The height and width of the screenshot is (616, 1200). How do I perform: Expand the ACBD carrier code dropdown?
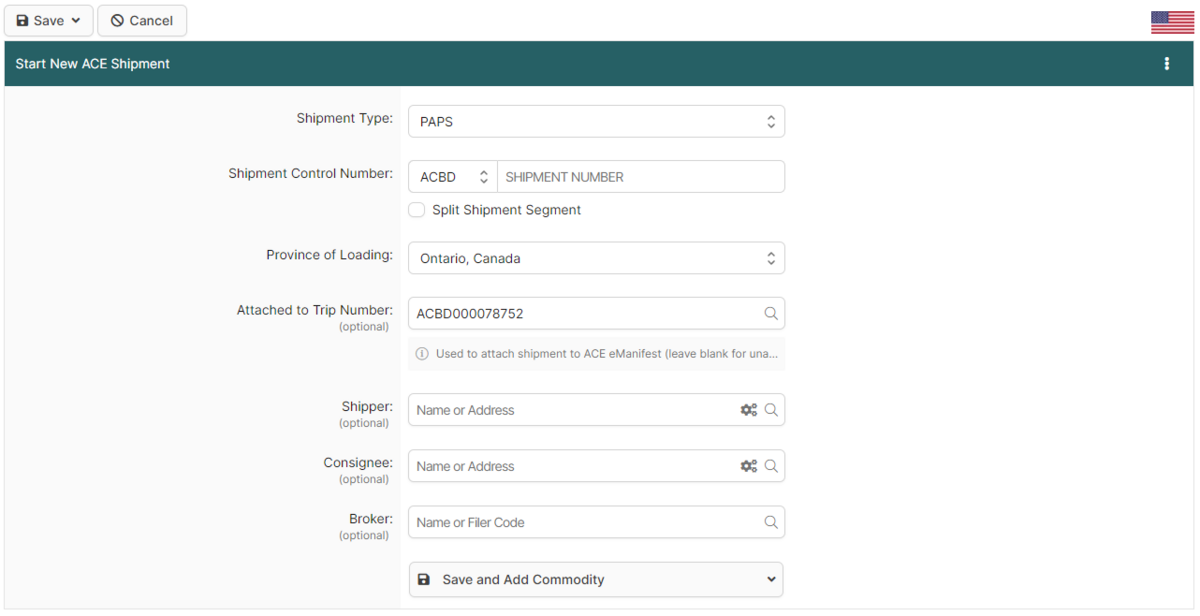(453, 177)
